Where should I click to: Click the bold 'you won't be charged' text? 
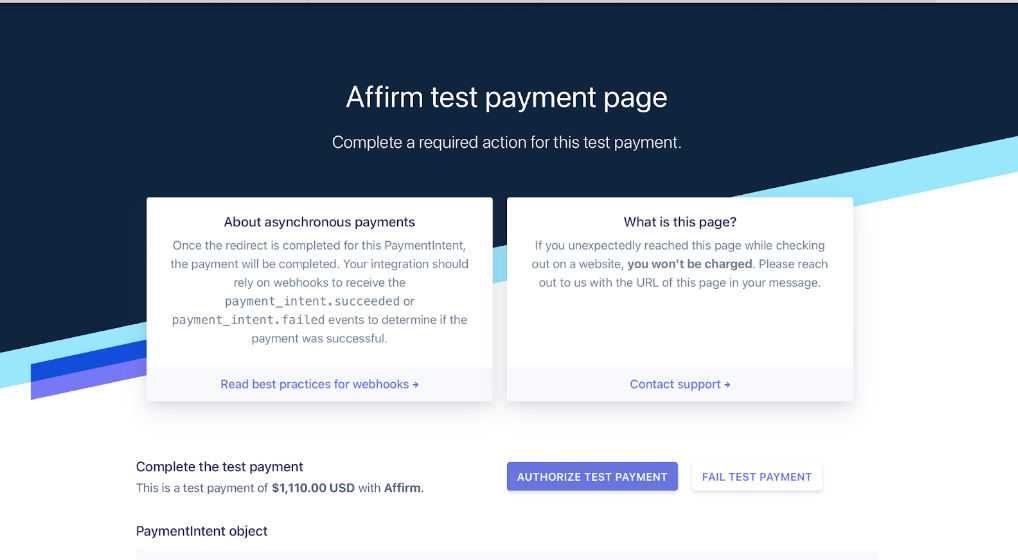coord(689,264)
